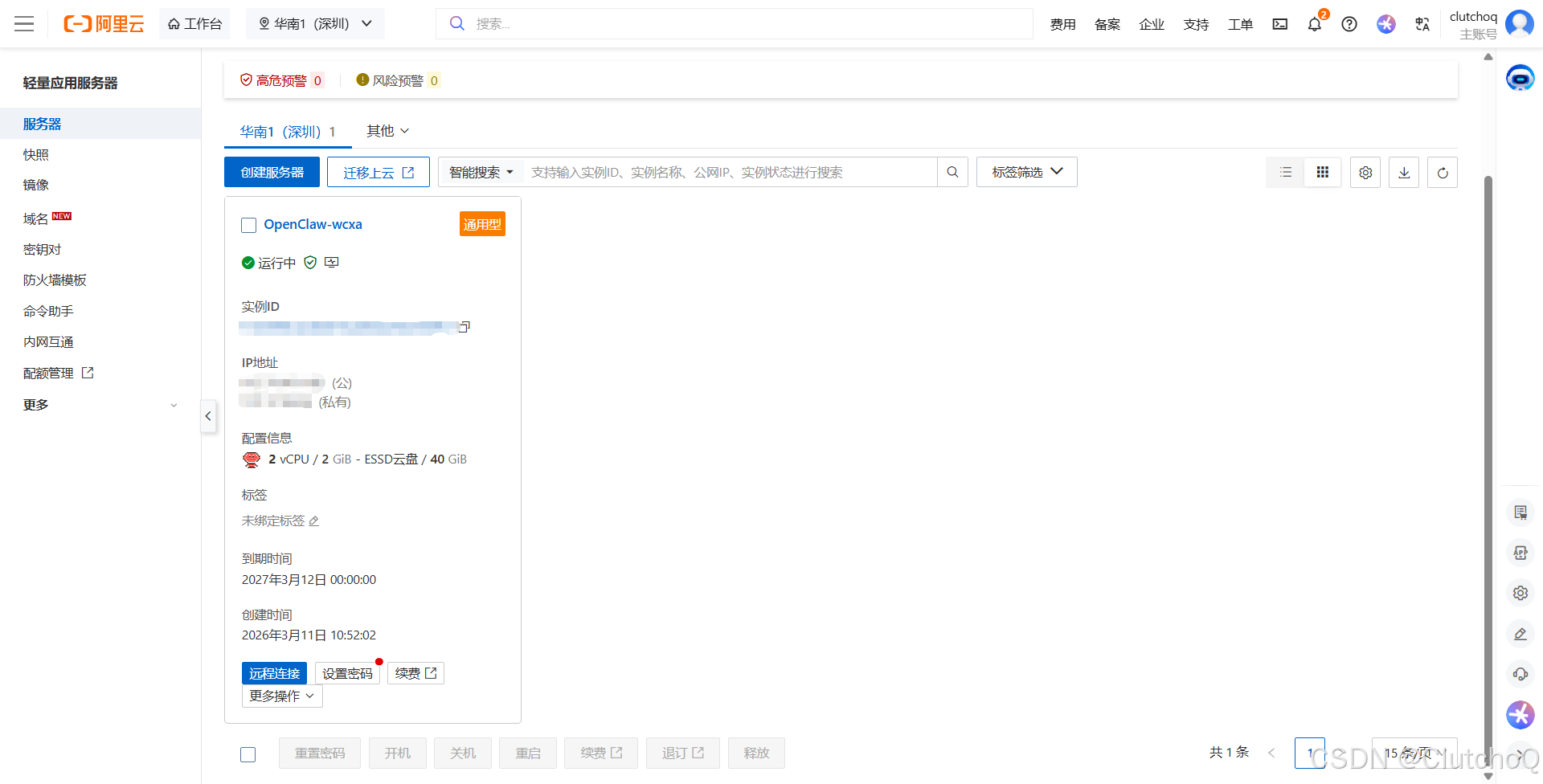Open the language switch icon
Screen dimensions: 1543x784
pyautogui.click(x=1422, y=24)
